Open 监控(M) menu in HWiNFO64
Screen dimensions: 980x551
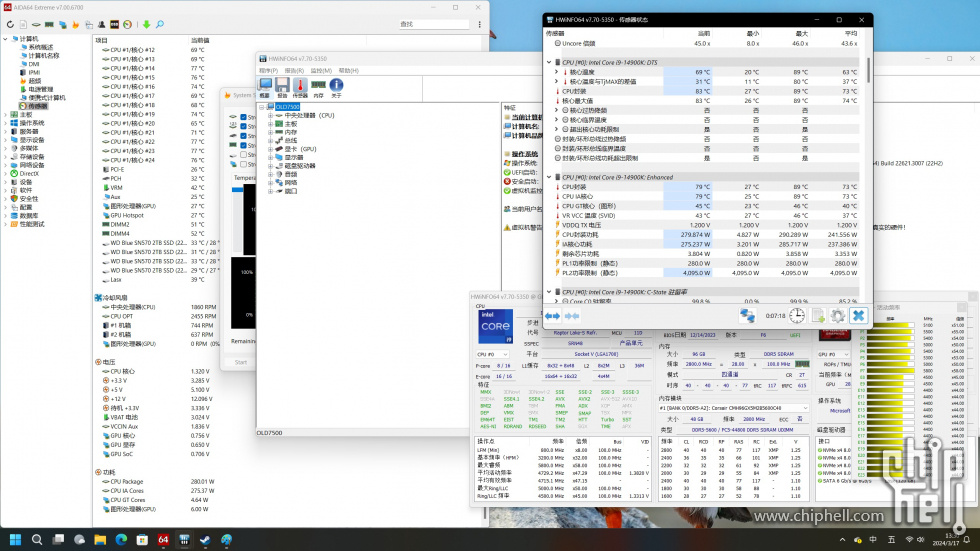tap(321, 71)
